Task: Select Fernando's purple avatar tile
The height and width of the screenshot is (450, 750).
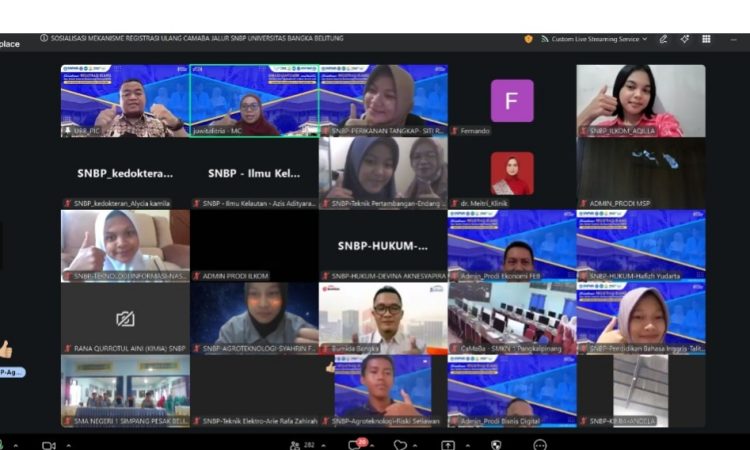Action: coord(512,101)
